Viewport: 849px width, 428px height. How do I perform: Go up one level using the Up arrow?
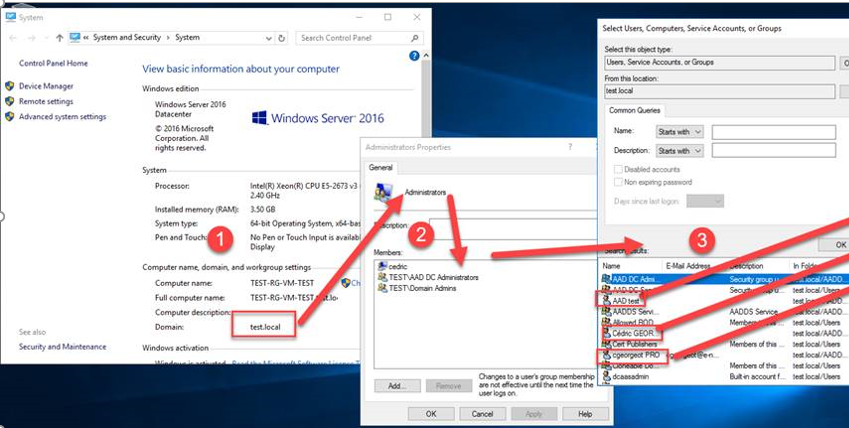(60, 38)
